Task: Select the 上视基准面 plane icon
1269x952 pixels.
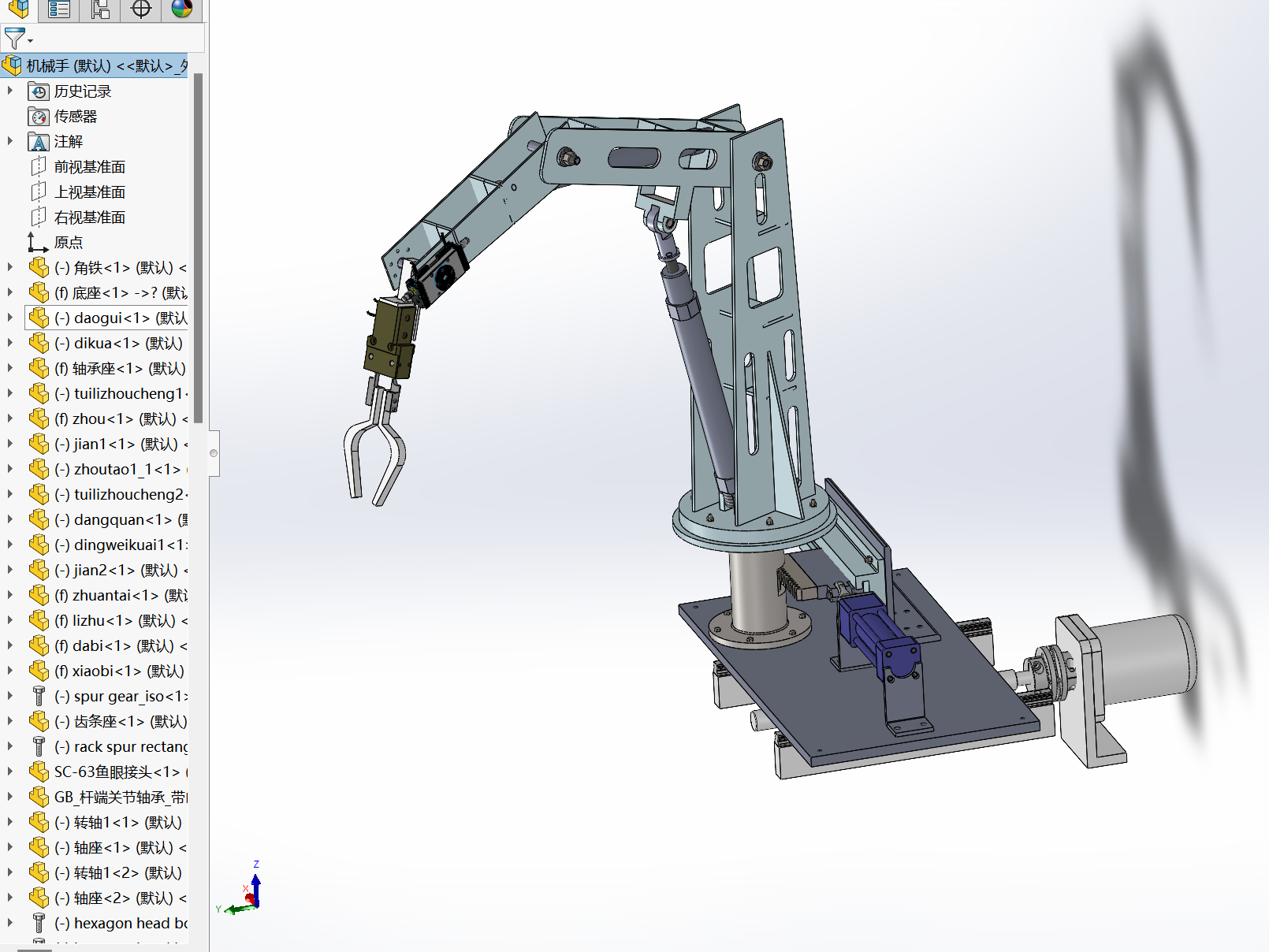Action: tap(39, 192)
